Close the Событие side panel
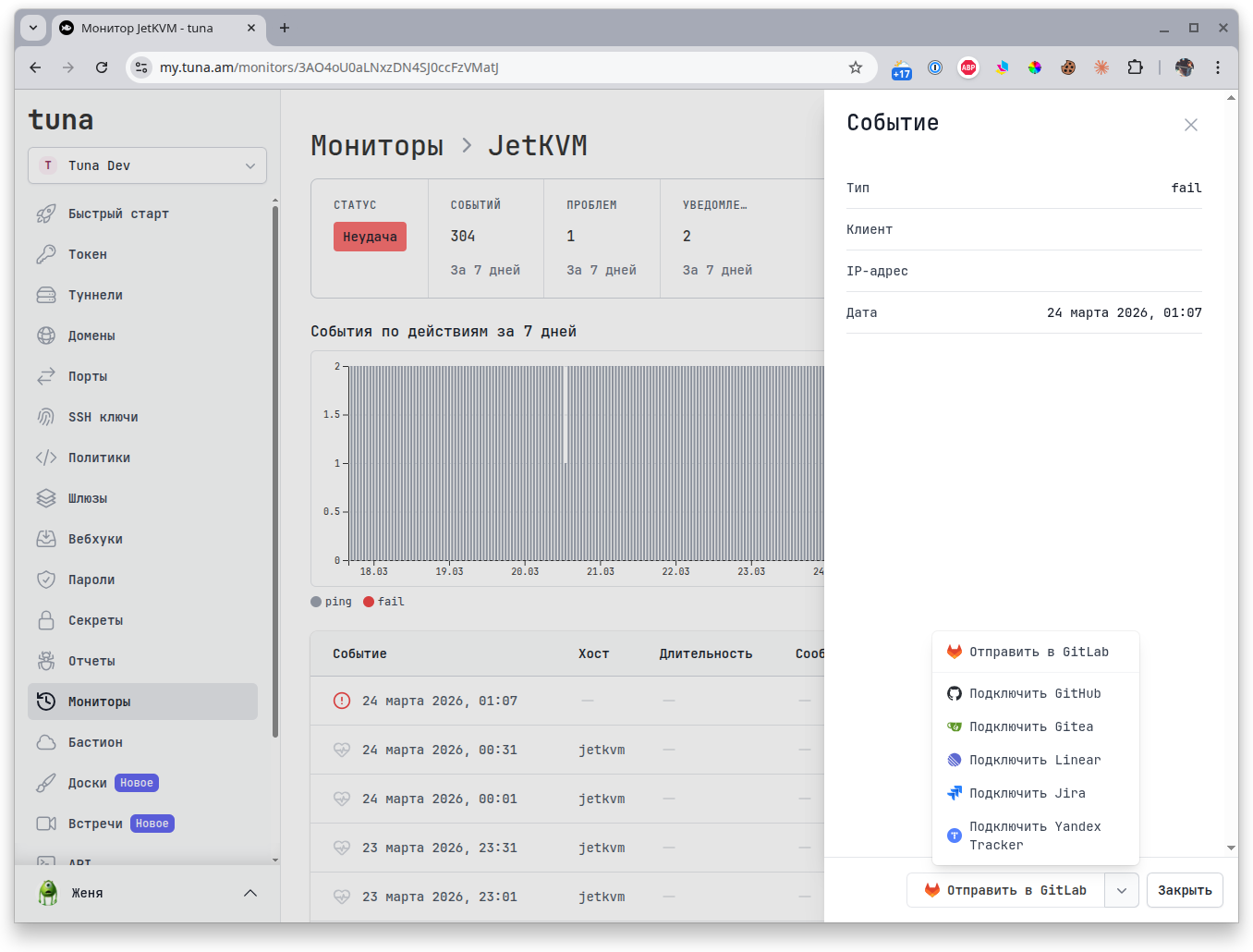 coord(1190,125)
